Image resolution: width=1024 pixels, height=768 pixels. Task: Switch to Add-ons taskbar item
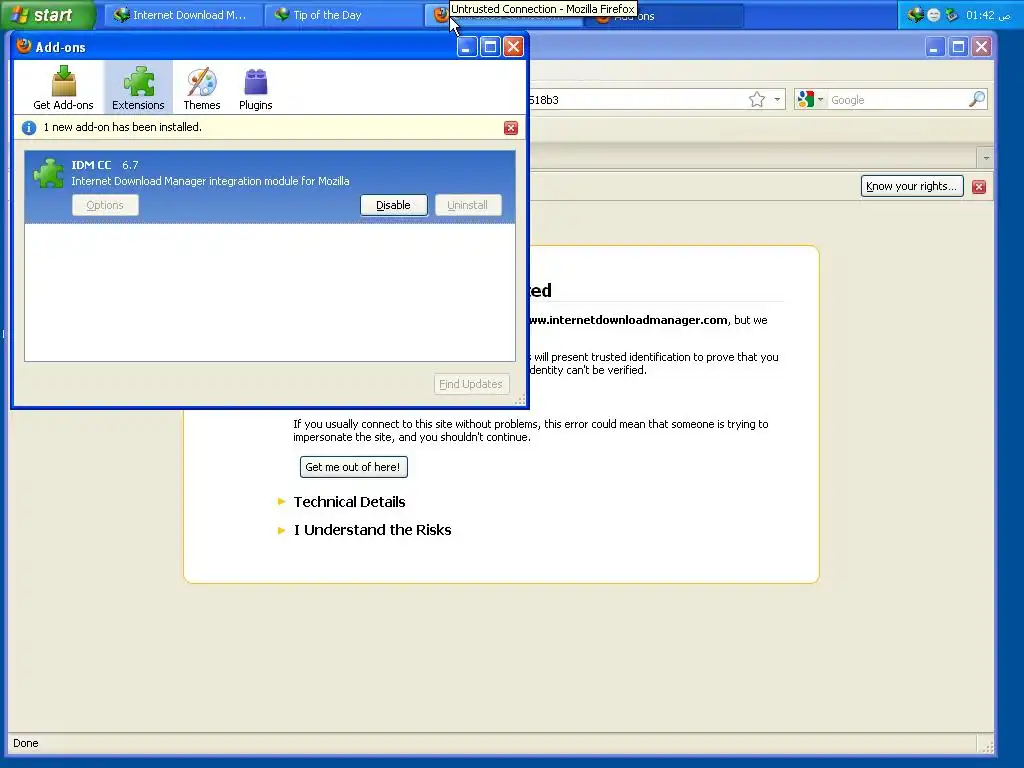[662, 15]
